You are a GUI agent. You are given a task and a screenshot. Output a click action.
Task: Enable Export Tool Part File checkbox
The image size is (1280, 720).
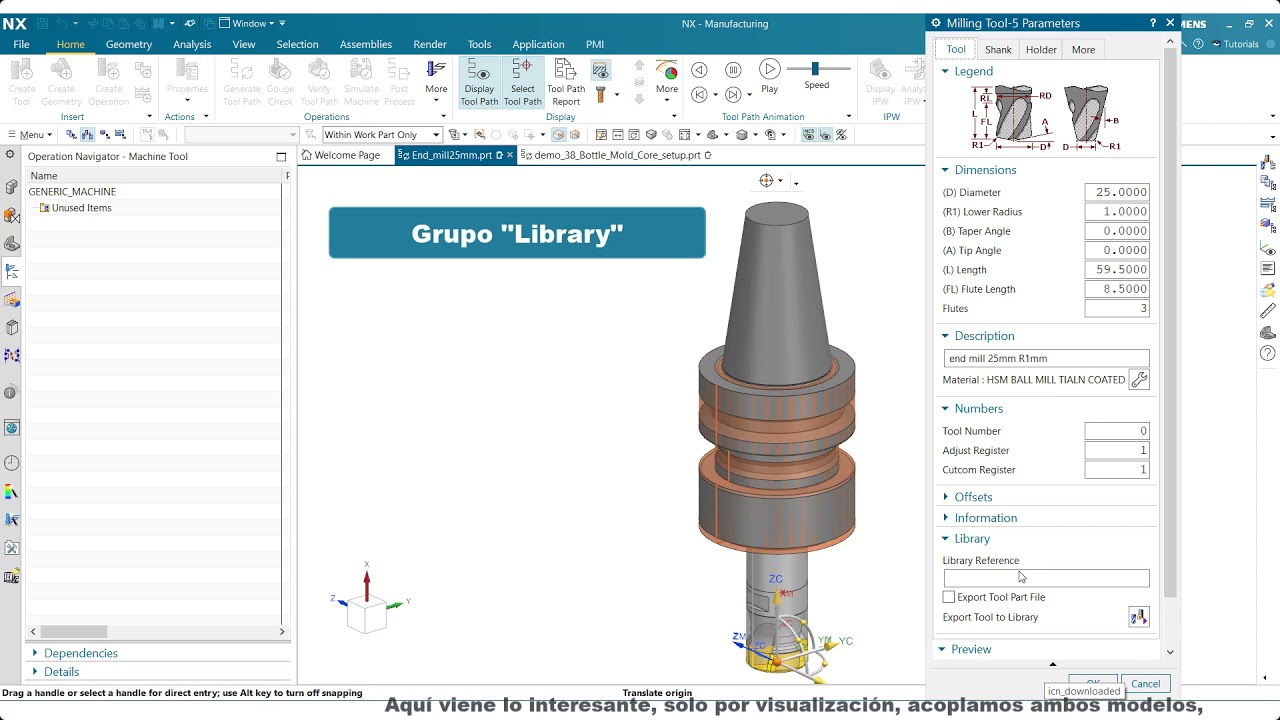(x=949, y=597)
